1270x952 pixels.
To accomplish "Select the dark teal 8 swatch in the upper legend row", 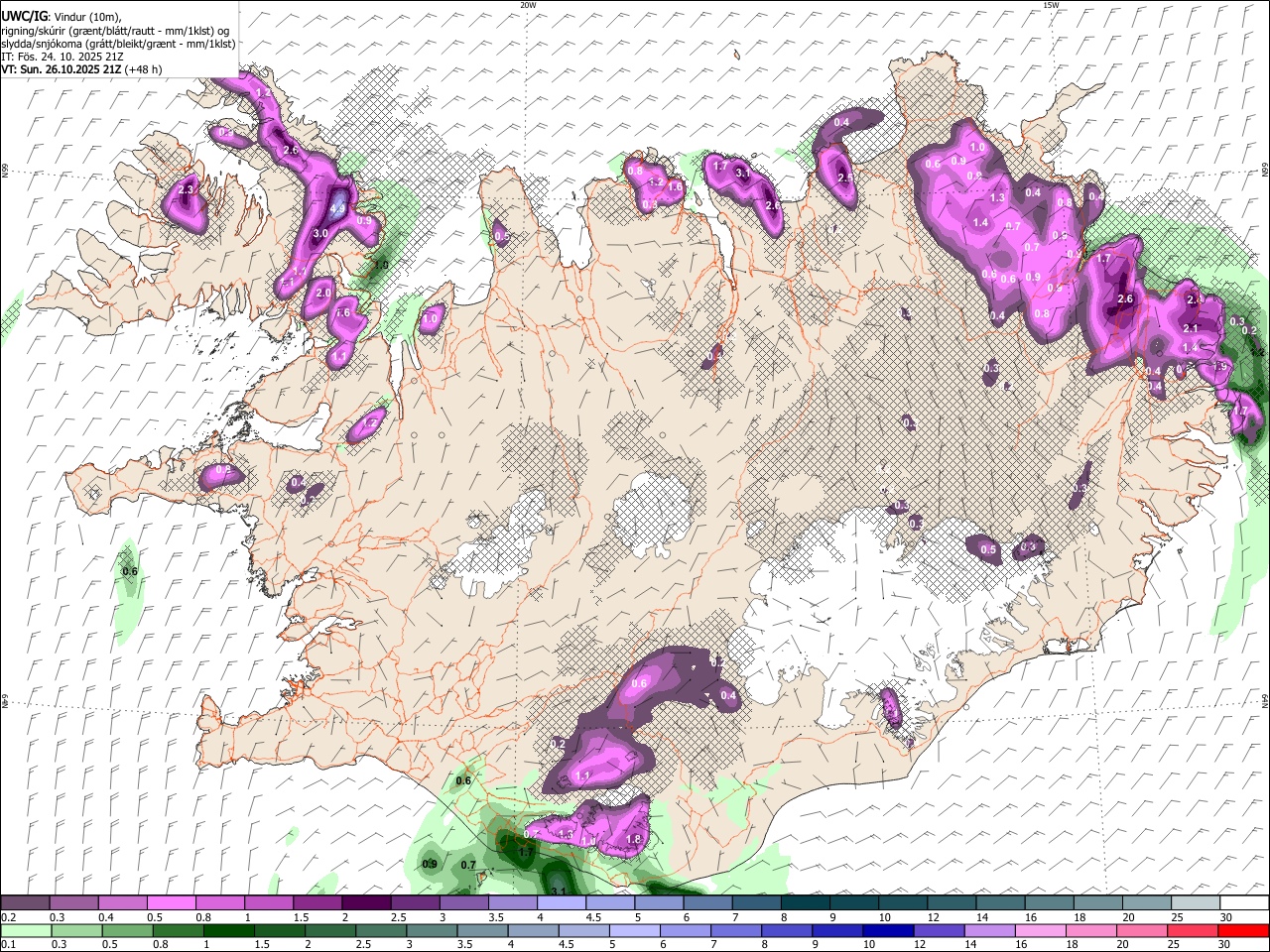I will click(805, 903).
